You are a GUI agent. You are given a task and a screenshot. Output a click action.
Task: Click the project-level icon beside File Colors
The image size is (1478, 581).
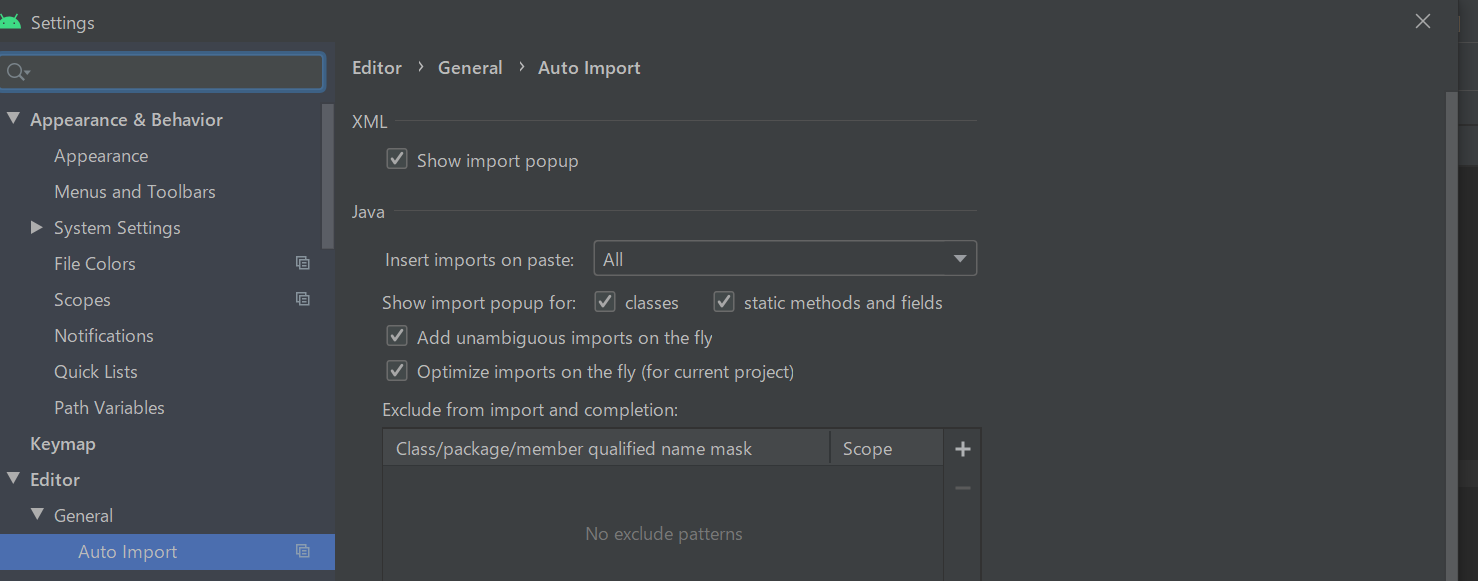(x=303, y=264)
